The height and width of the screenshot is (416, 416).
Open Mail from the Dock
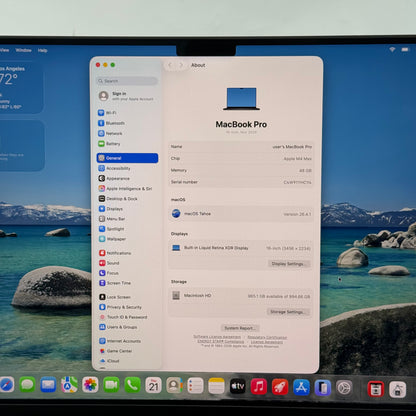tap(48, 385)
